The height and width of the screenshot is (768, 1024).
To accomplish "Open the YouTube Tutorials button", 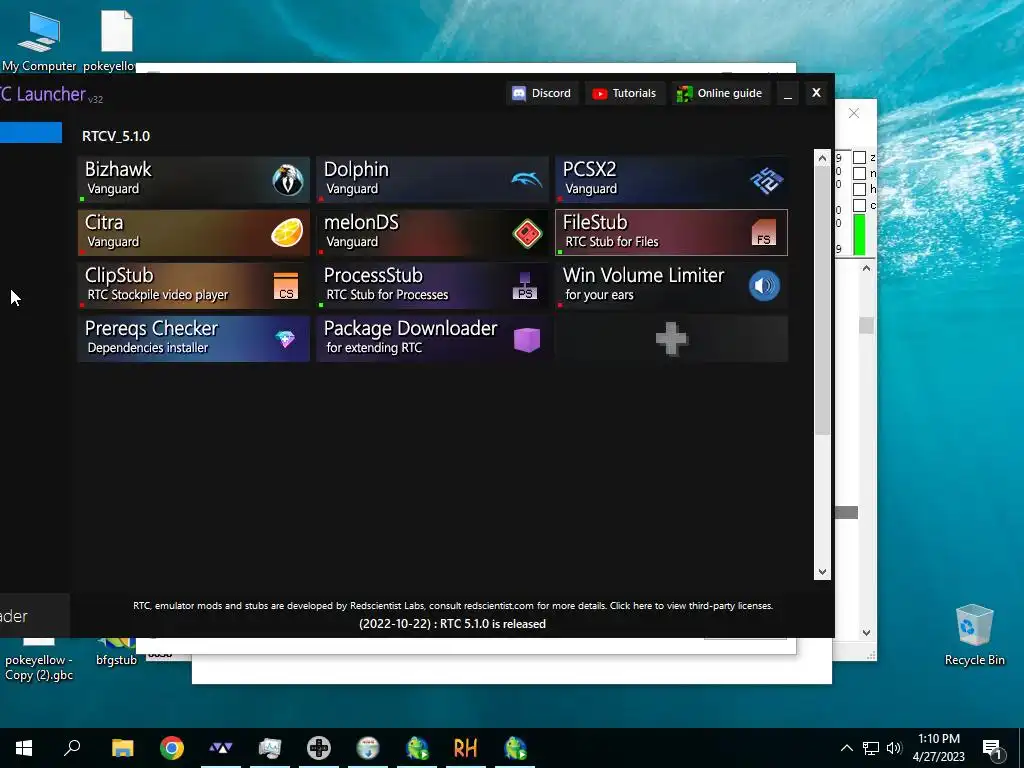I will click(625, 93).
